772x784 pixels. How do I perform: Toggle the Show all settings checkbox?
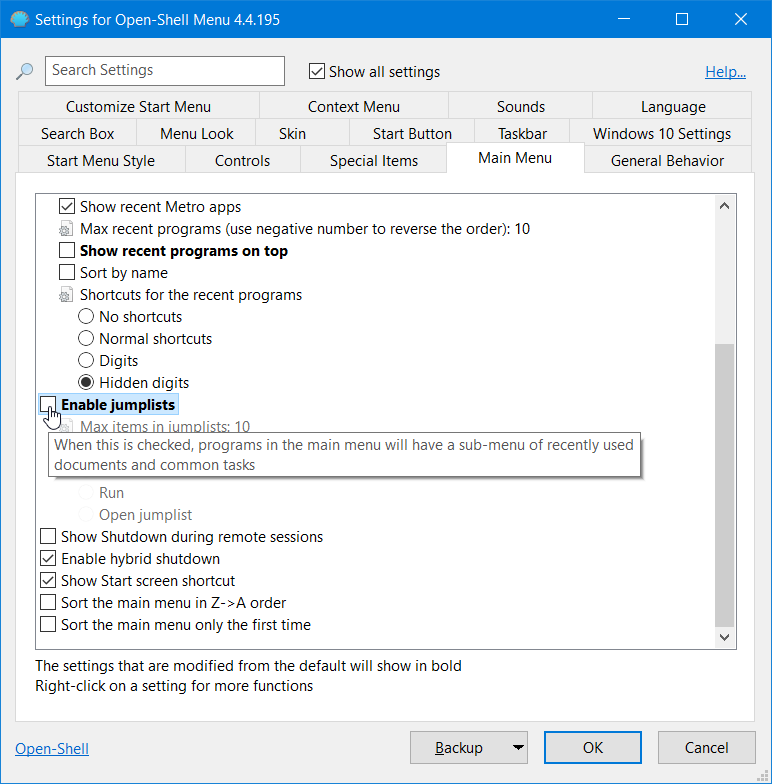point(316,72)
